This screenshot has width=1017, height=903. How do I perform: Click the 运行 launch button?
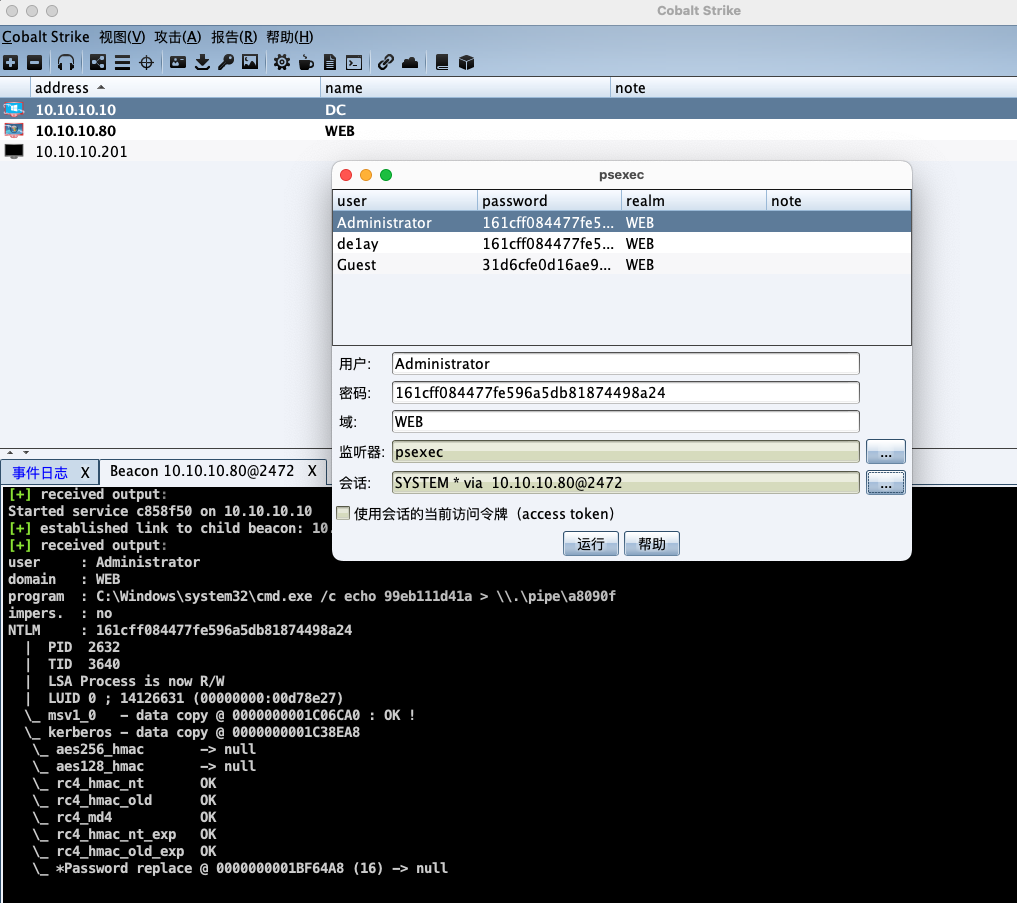[590, 544]
